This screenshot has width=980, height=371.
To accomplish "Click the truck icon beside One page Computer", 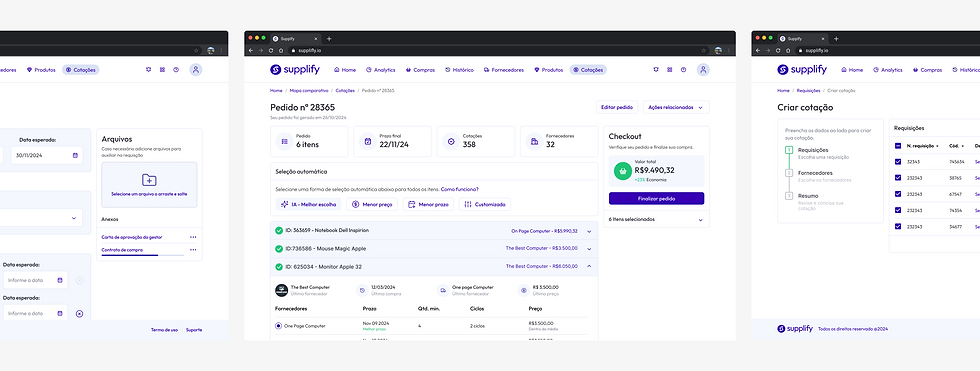I will click(442, 290).
